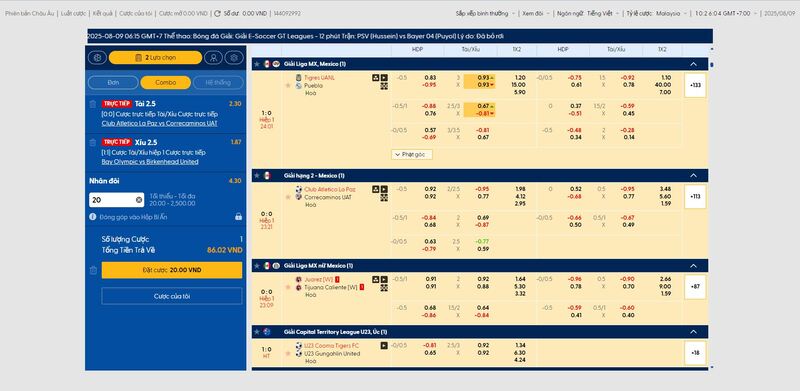
Task: Open Luật cược in the top menu
Action: point(73,14)
